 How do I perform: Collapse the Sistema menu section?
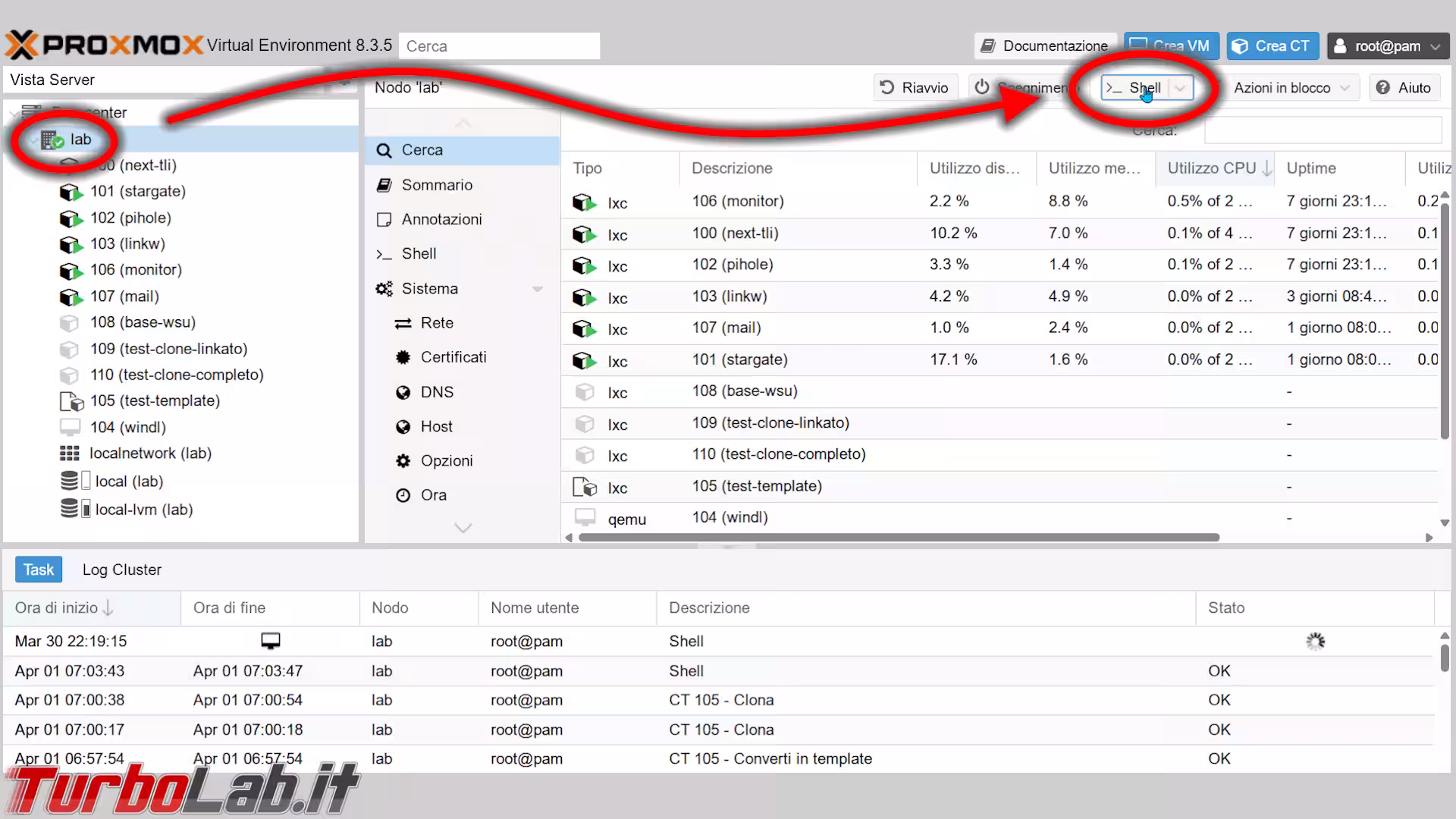[x=538, y=289]
